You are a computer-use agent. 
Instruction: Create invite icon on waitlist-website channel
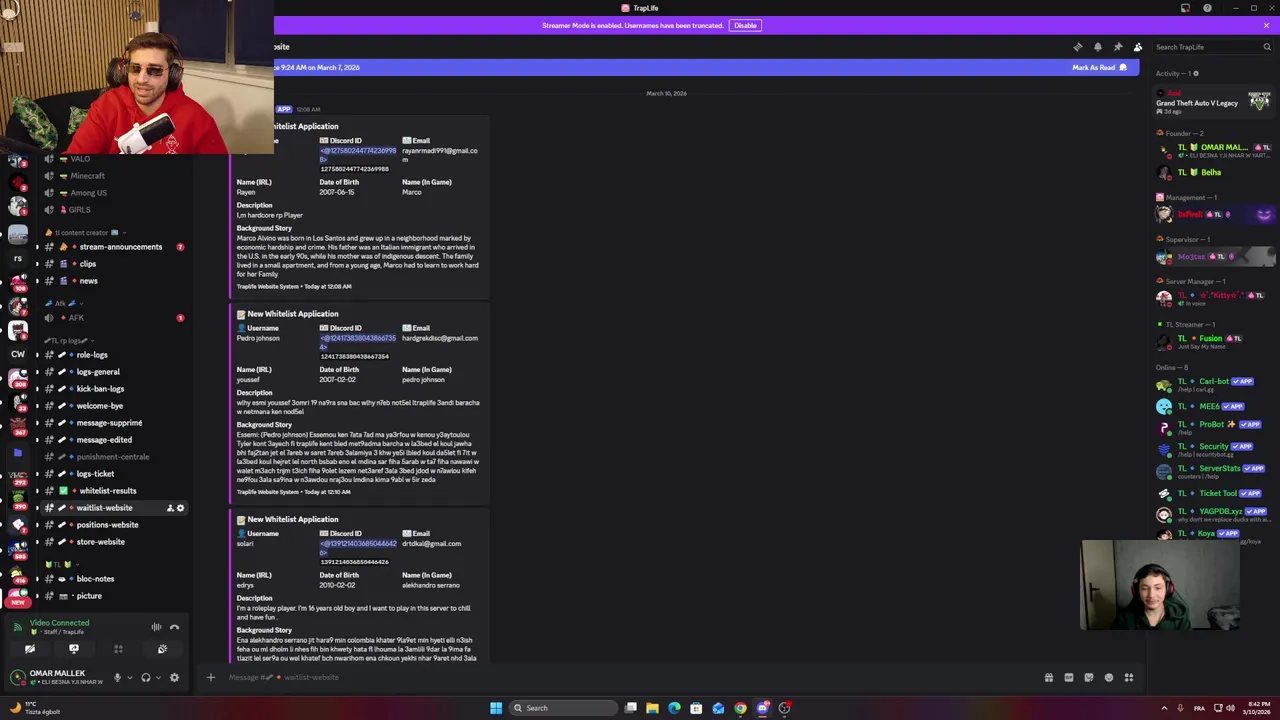(x=169, y=508)
